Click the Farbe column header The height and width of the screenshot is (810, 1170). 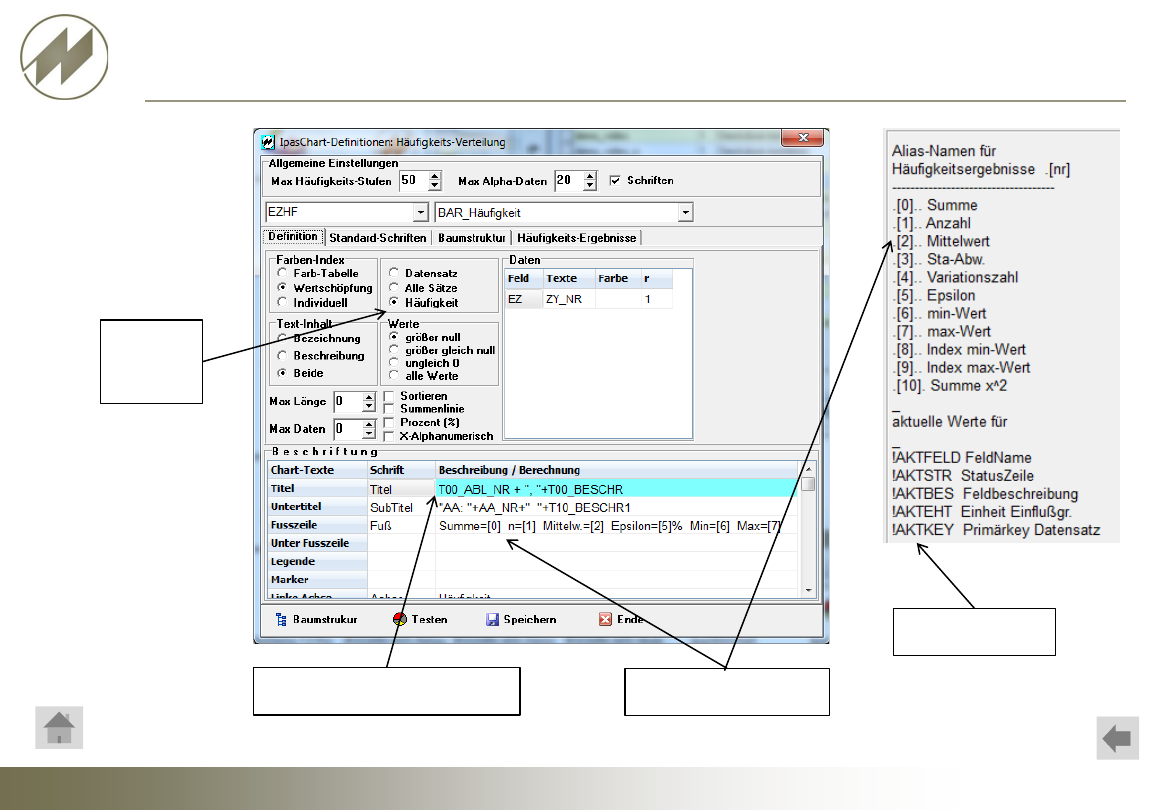pos(616,278)
